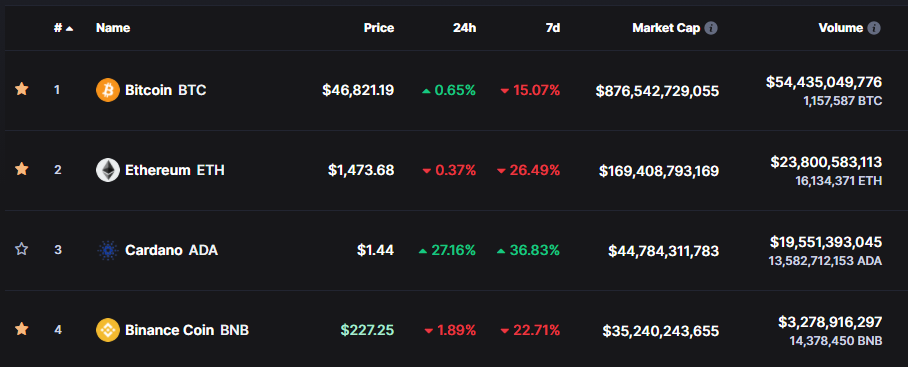908x367 pixels.
Task: Click the Bitcoin logo icon
Action: tap(108, 90)
